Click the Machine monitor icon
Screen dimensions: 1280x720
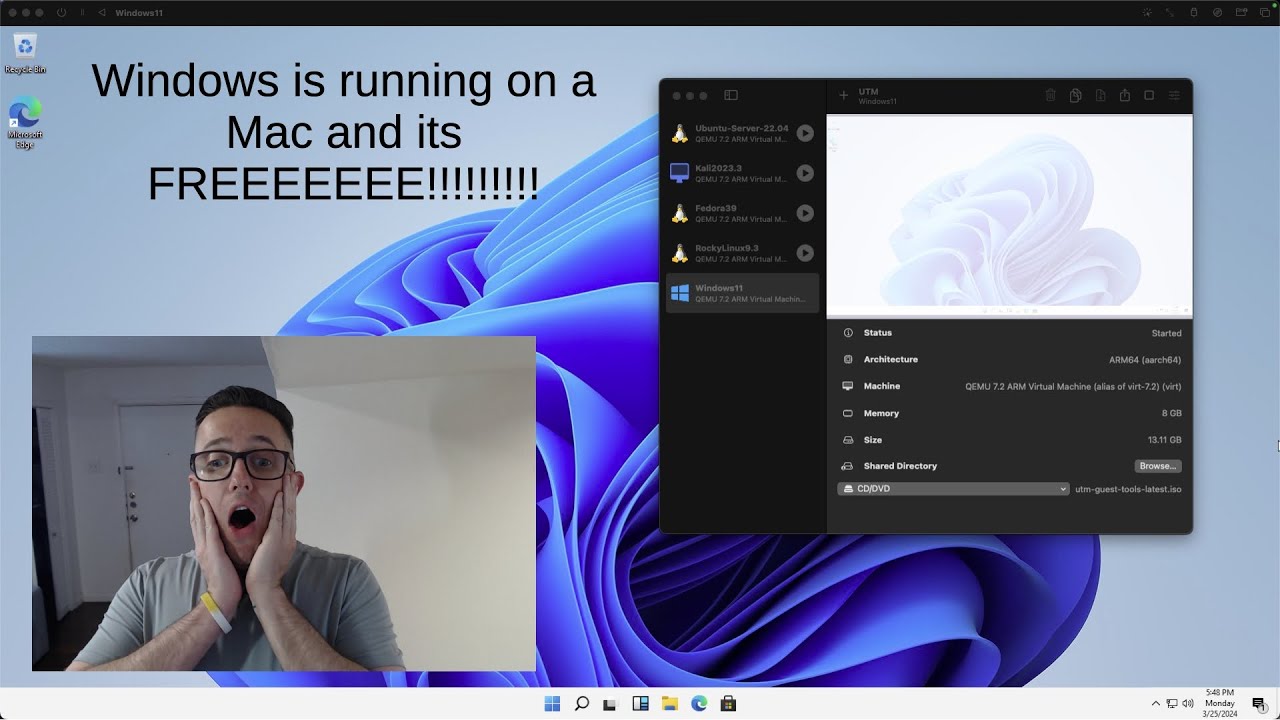848,386
